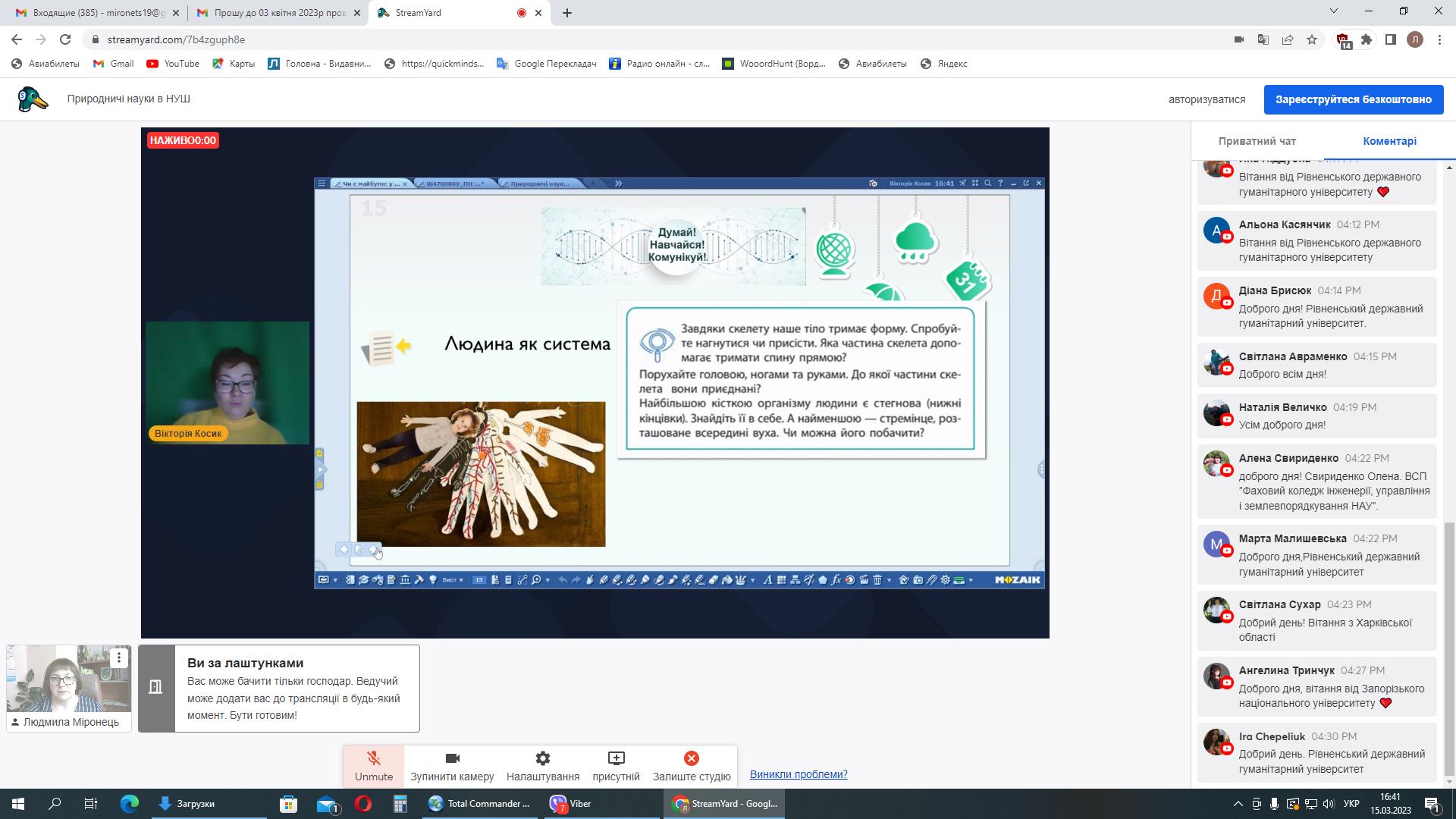Switch to Приватний чат tab

tap(1257, 141)
